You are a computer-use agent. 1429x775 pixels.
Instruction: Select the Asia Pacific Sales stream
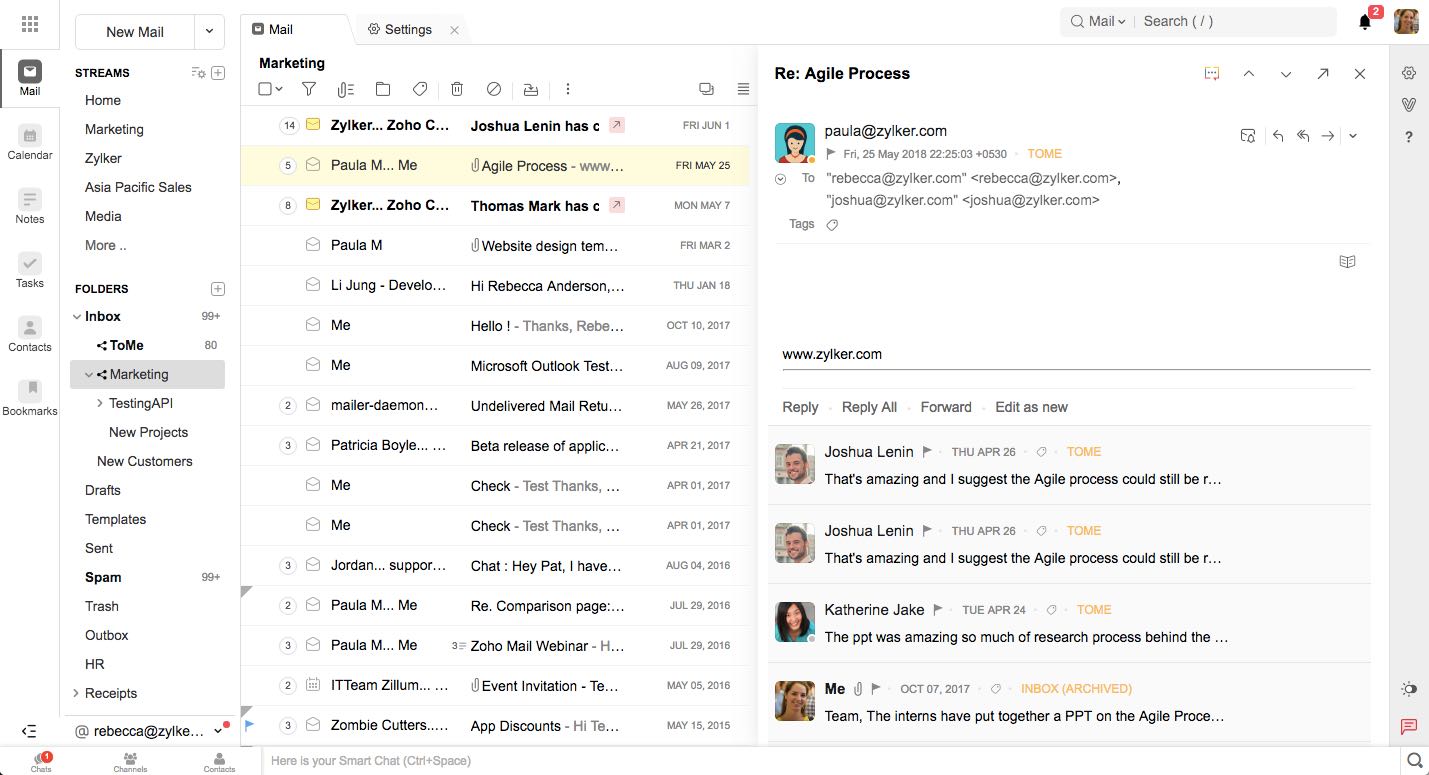[x=138, y=187]
